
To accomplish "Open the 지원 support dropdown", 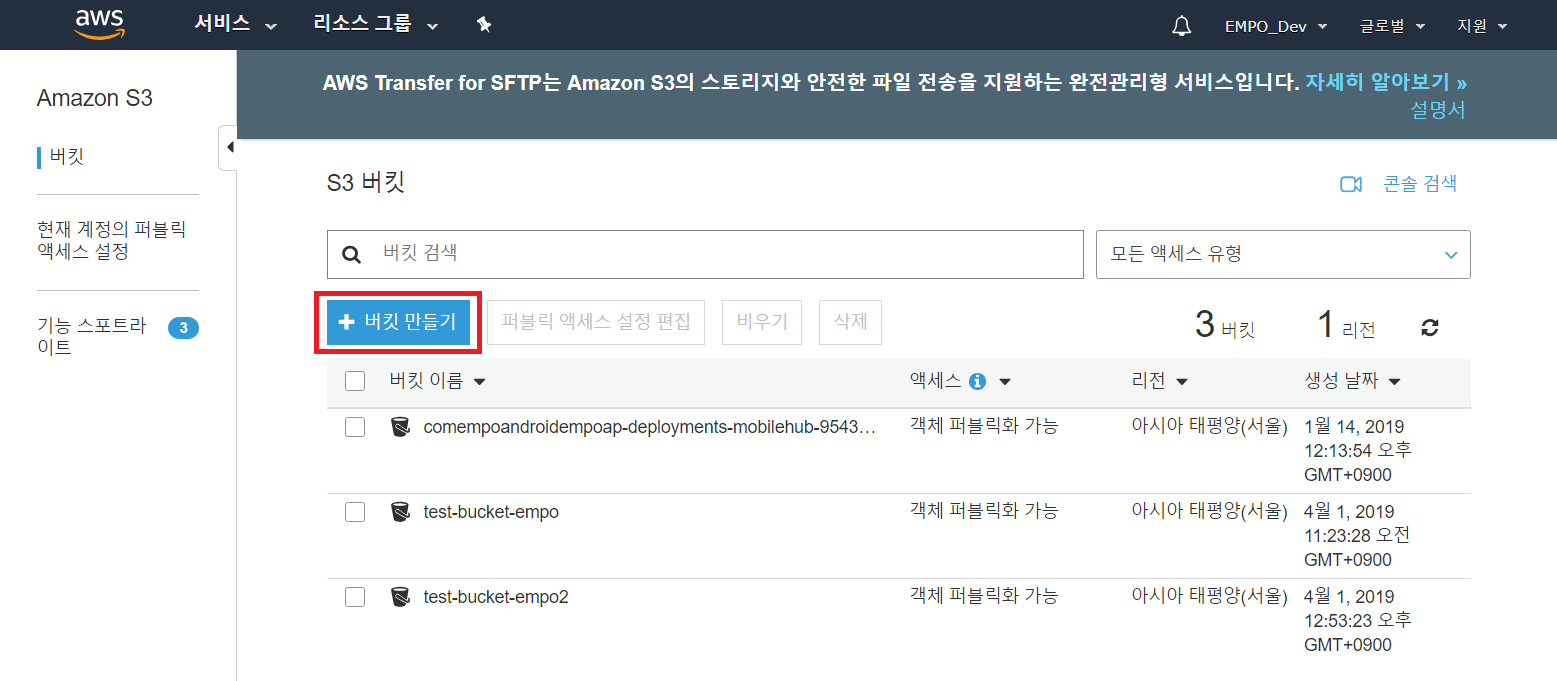I will (1483, 26).
